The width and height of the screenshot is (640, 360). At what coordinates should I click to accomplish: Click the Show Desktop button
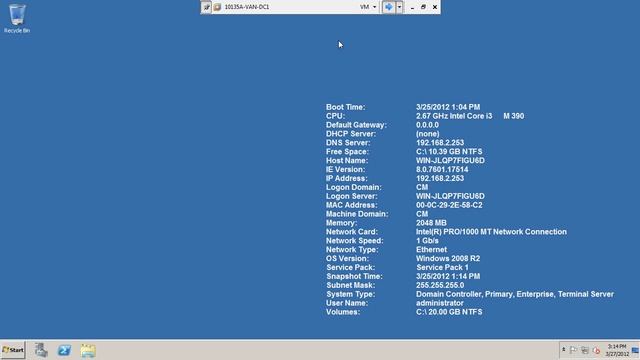636,350
